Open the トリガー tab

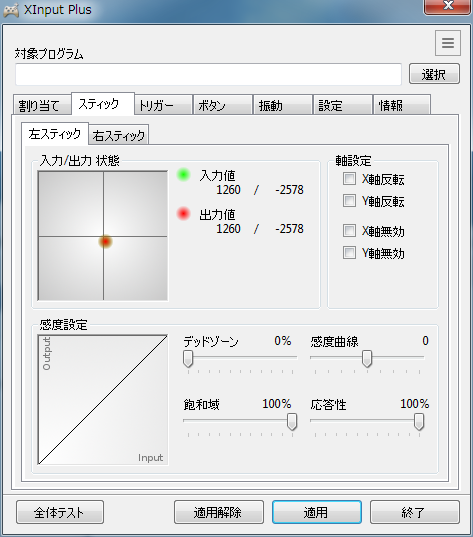pos(163,105)
